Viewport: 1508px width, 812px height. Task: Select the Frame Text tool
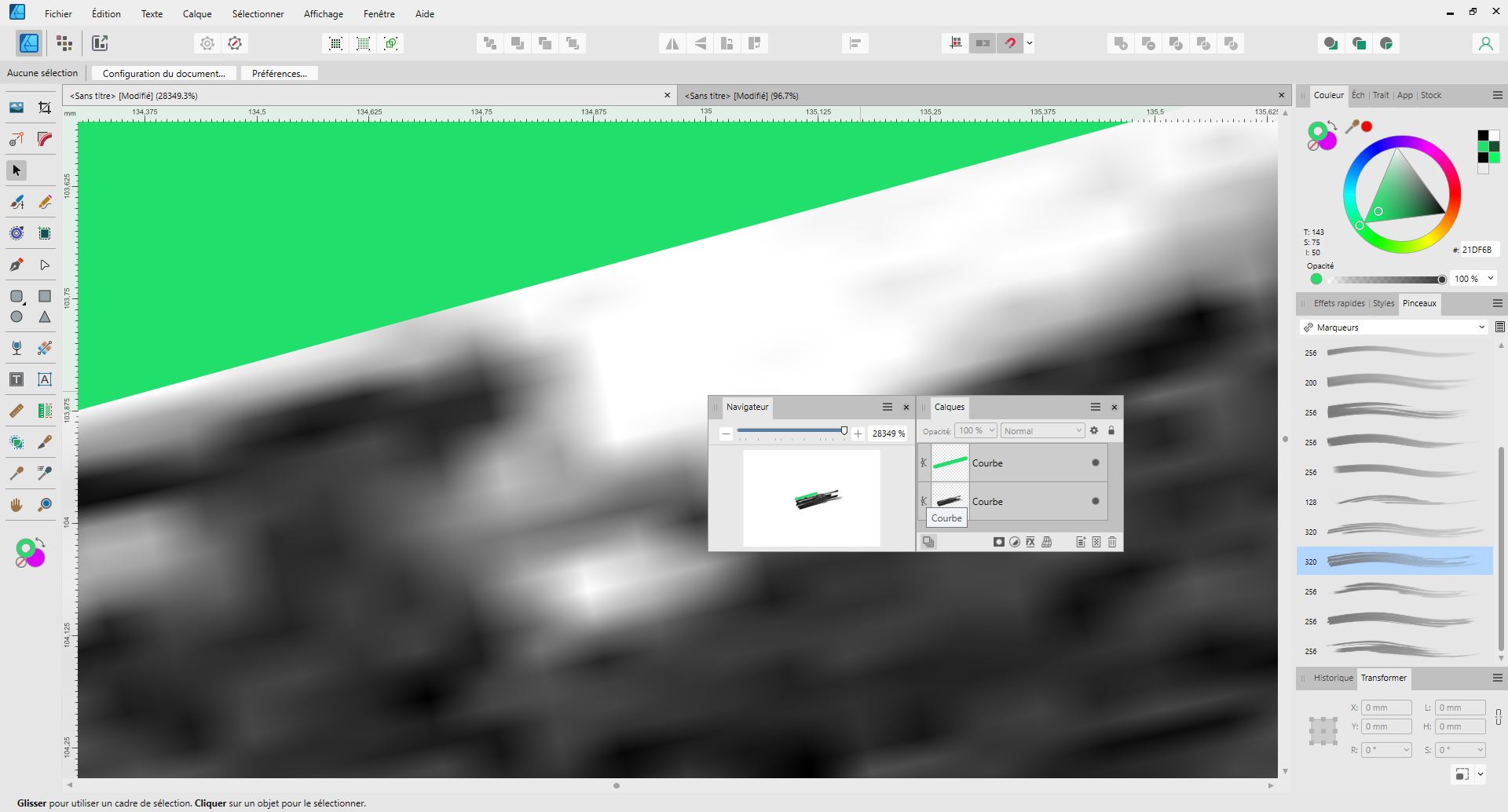point(45,379)
